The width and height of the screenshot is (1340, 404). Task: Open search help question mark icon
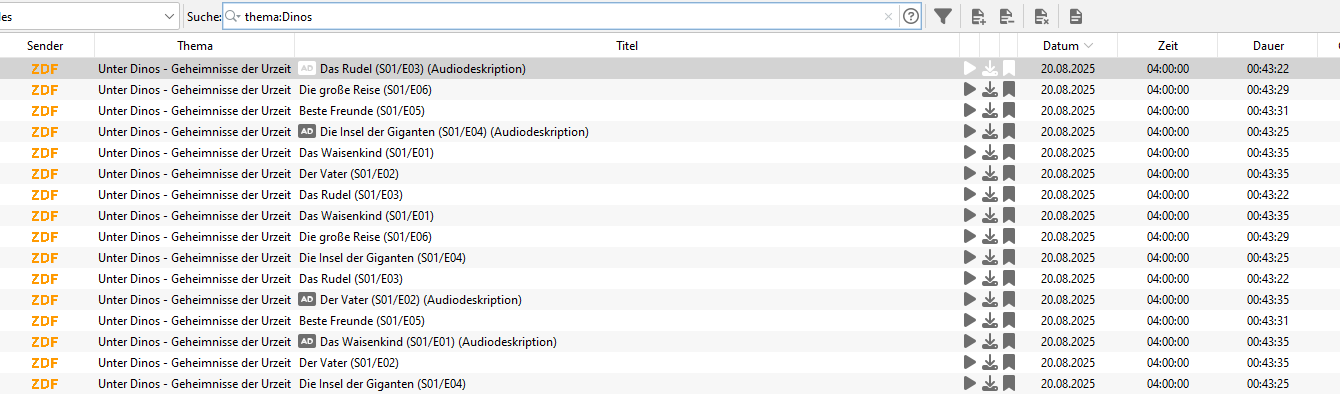pyautogui.click(x=910, y=16)
